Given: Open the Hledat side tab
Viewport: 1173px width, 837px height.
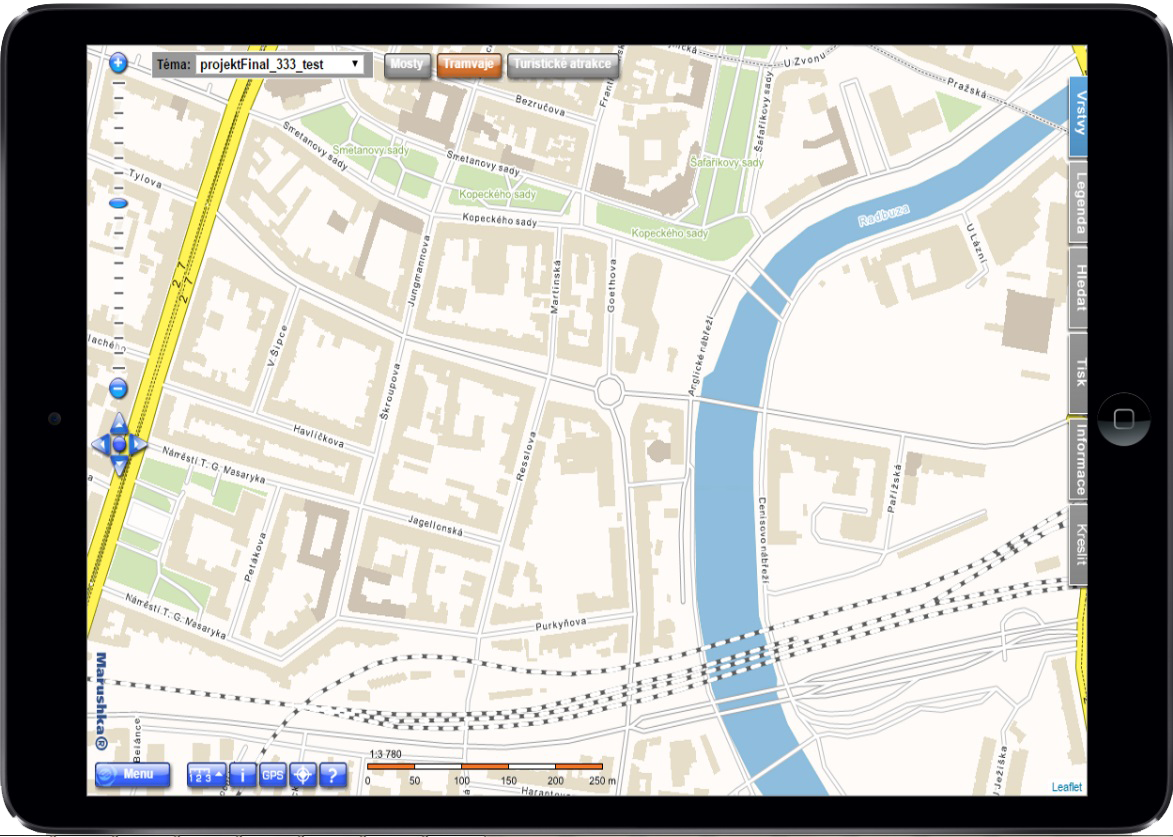Looking at the screenshot, I should [1078, 287].
